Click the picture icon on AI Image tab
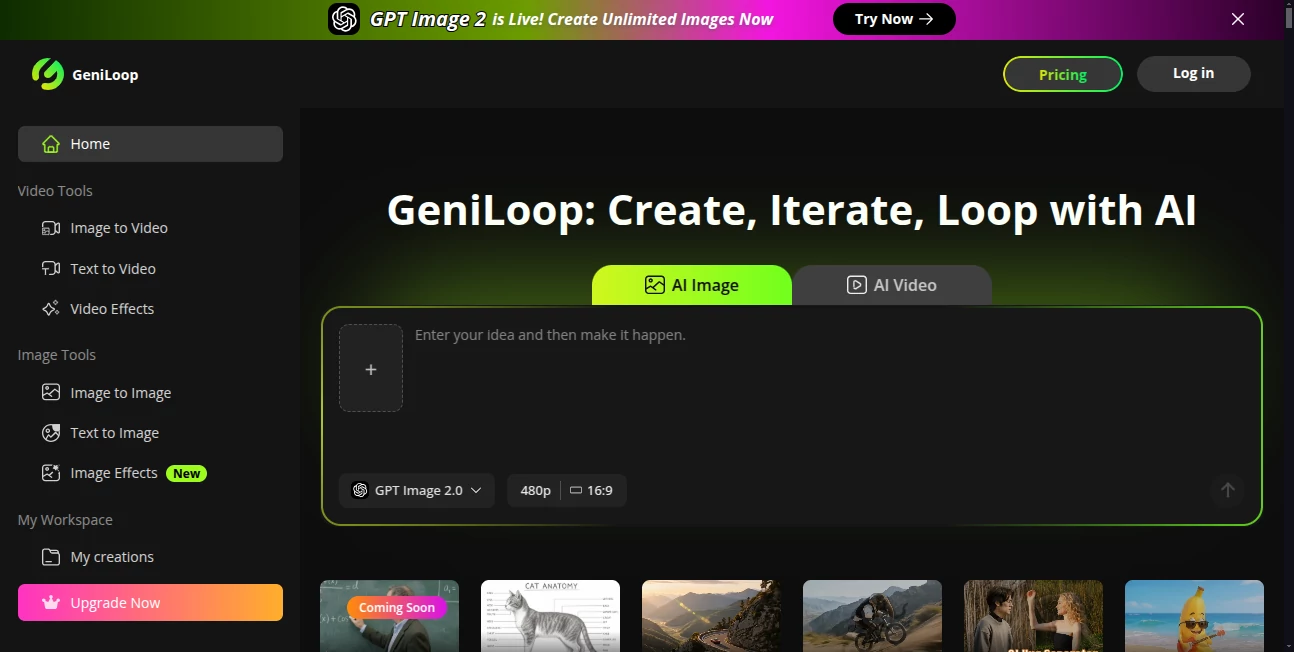 (655, 285)
